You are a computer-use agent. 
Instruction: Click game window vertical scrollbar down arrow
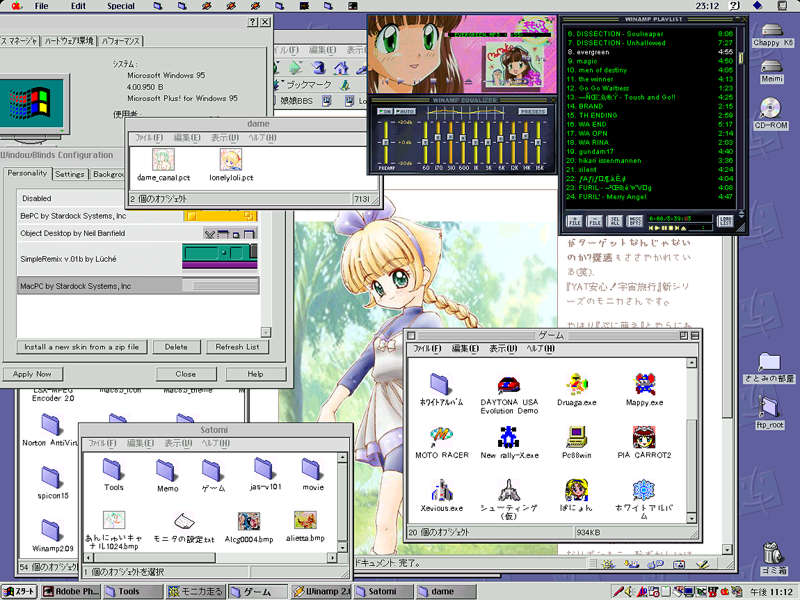691,518
